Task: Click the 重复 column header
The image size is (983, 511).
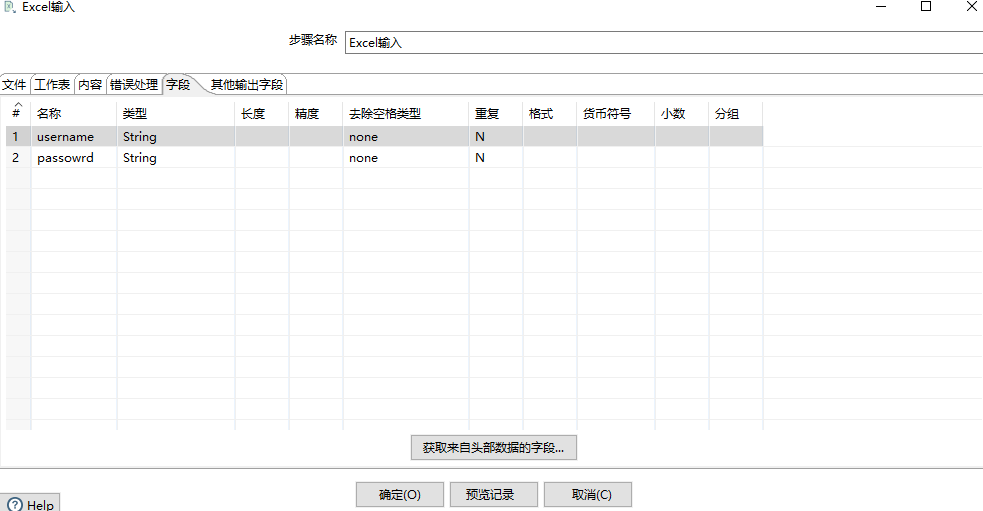Action: click(x=496, y=113)
